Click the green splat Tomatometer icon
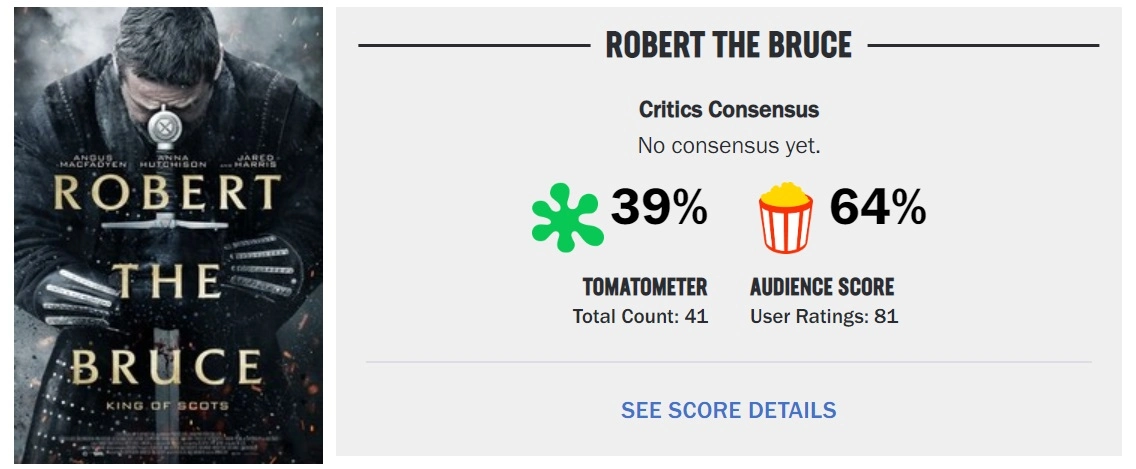This screenshot has width=1136, height=469. pos(567,217)
